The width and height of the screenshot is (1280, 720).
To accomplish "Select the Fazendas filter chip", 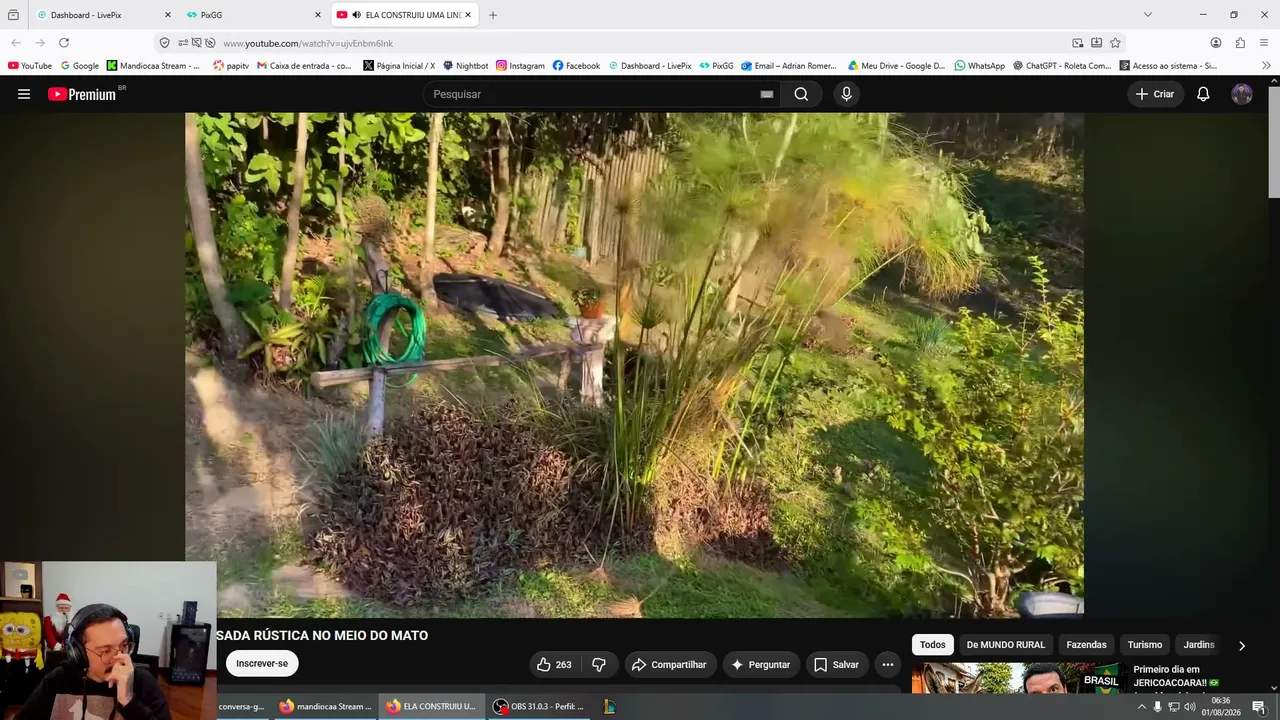I will 1086,645.
